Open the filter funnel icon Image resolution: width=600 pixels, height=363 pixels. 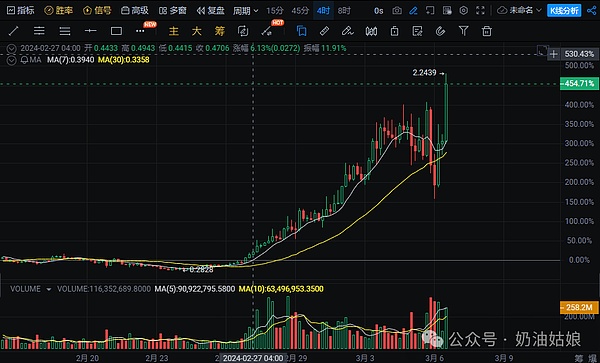point(463,31)
